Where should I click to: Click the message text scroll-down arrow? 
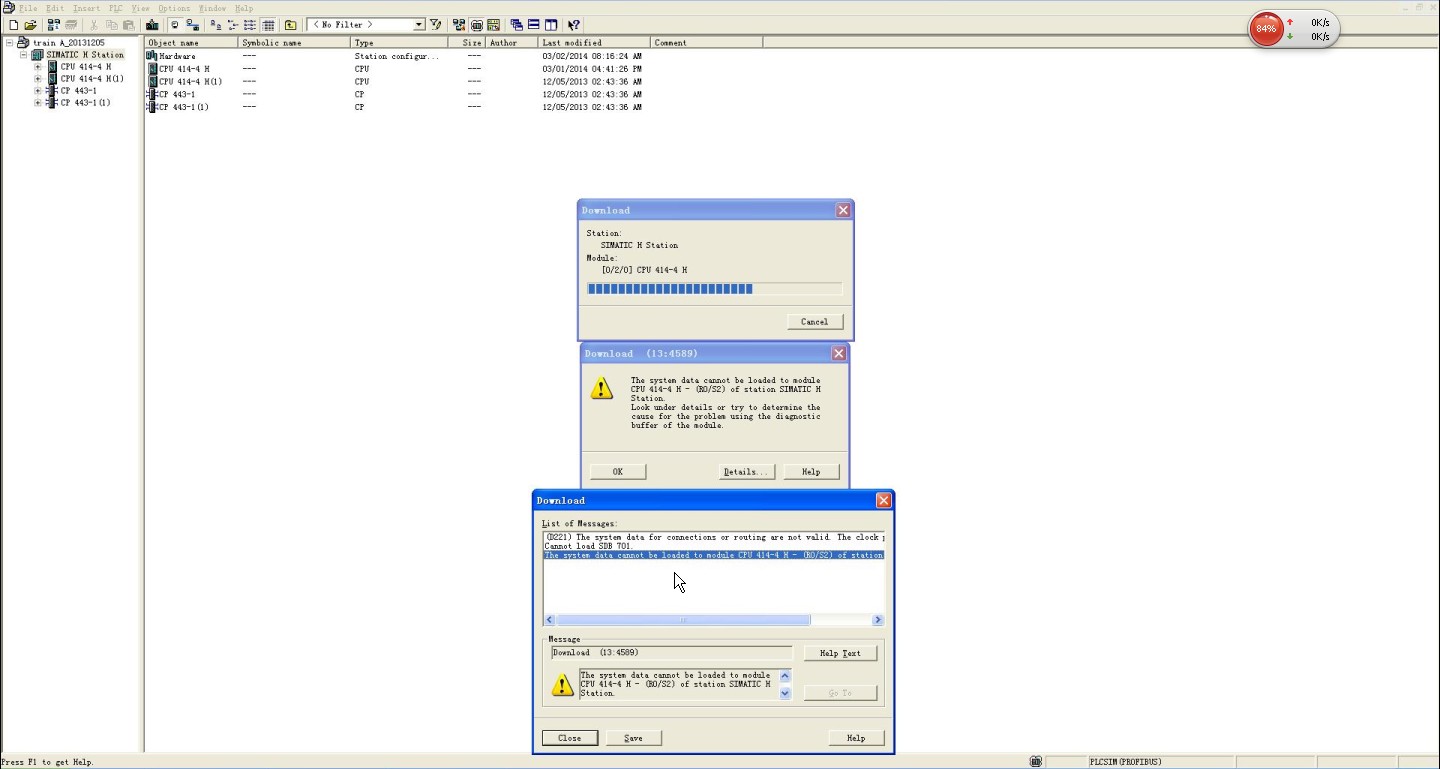[785, 693]
